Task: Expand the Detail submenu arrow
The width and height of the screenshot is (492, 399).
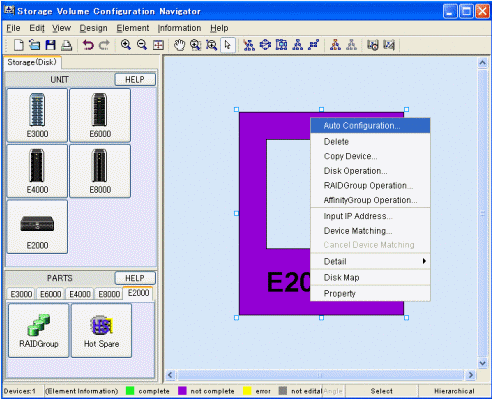Action: click(x=424, y=261)
